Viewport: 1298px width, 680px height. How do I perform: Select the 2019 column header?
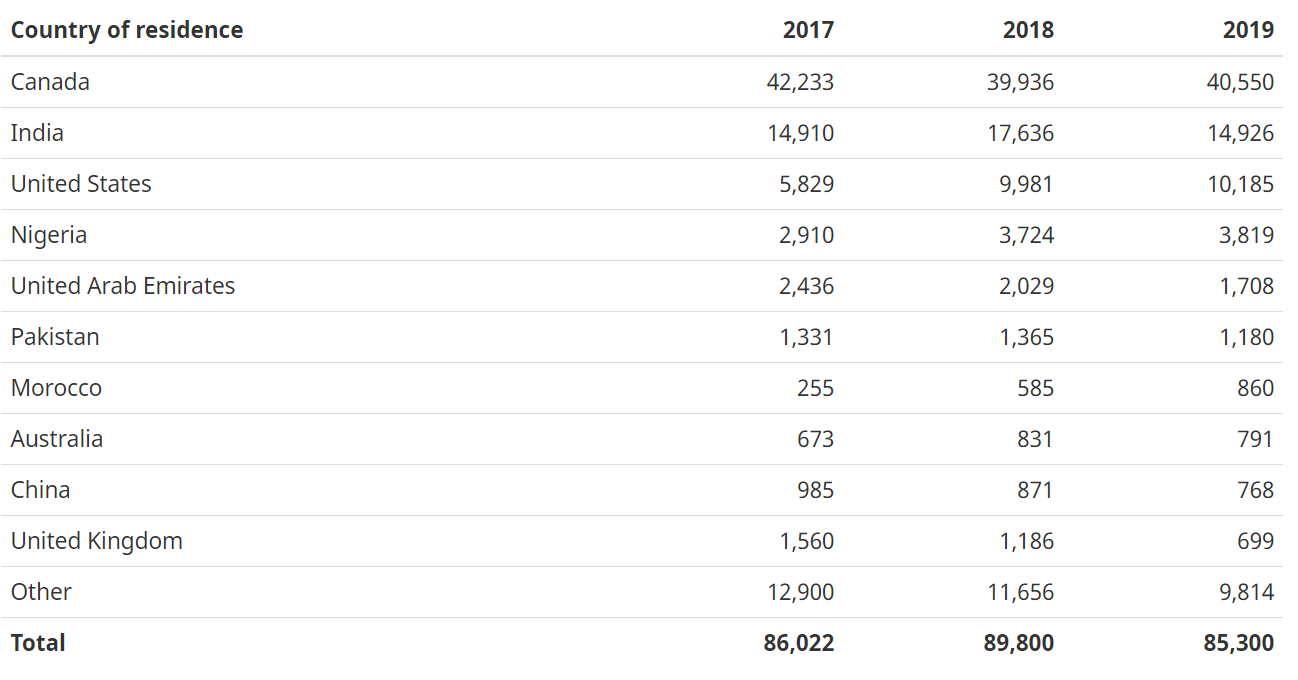click(x=1248, y=30)
